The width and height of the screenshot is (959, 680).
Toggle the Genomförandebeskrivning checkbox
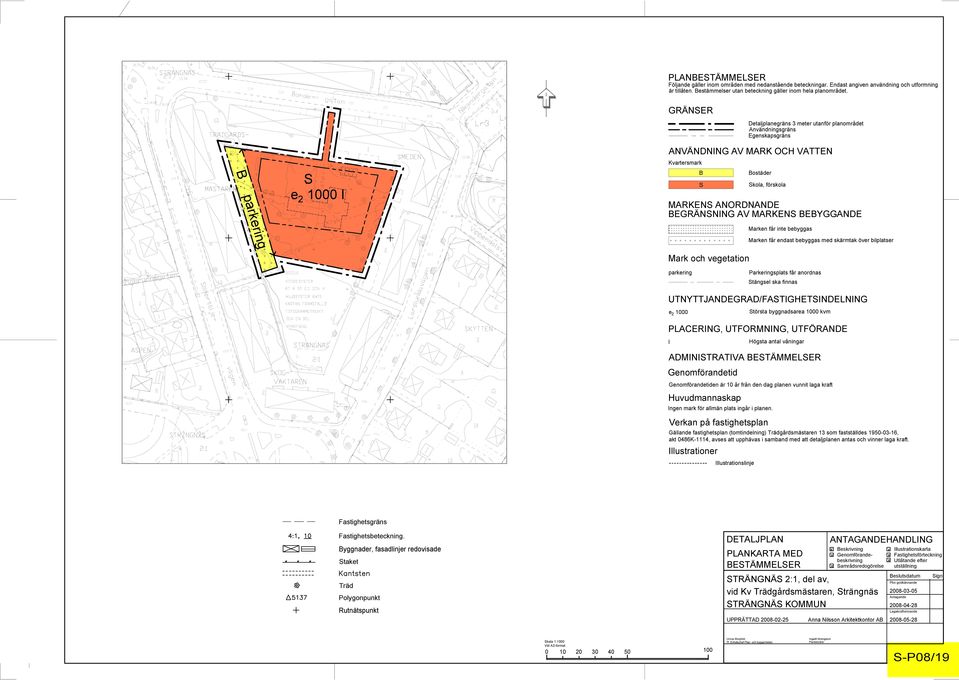832,555
